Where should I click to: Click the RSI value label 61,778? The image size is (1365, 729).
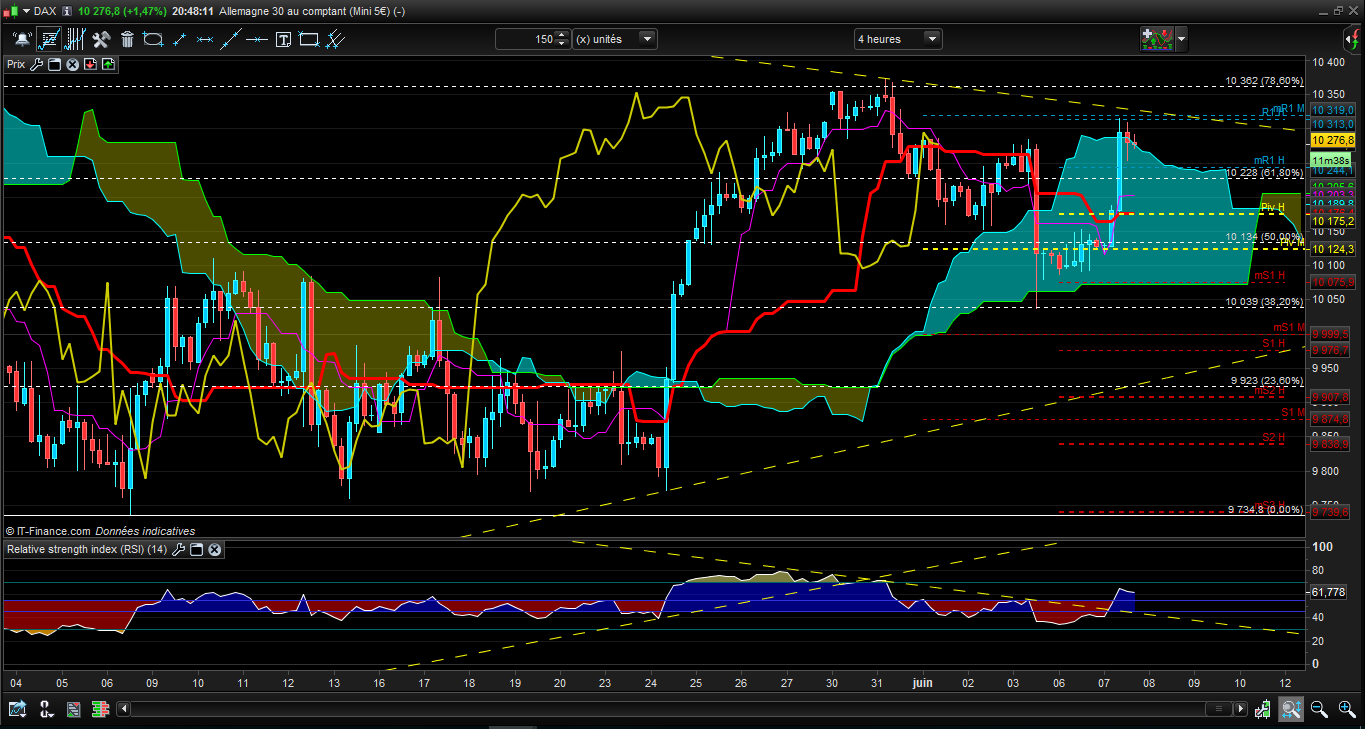[1329, 593]
